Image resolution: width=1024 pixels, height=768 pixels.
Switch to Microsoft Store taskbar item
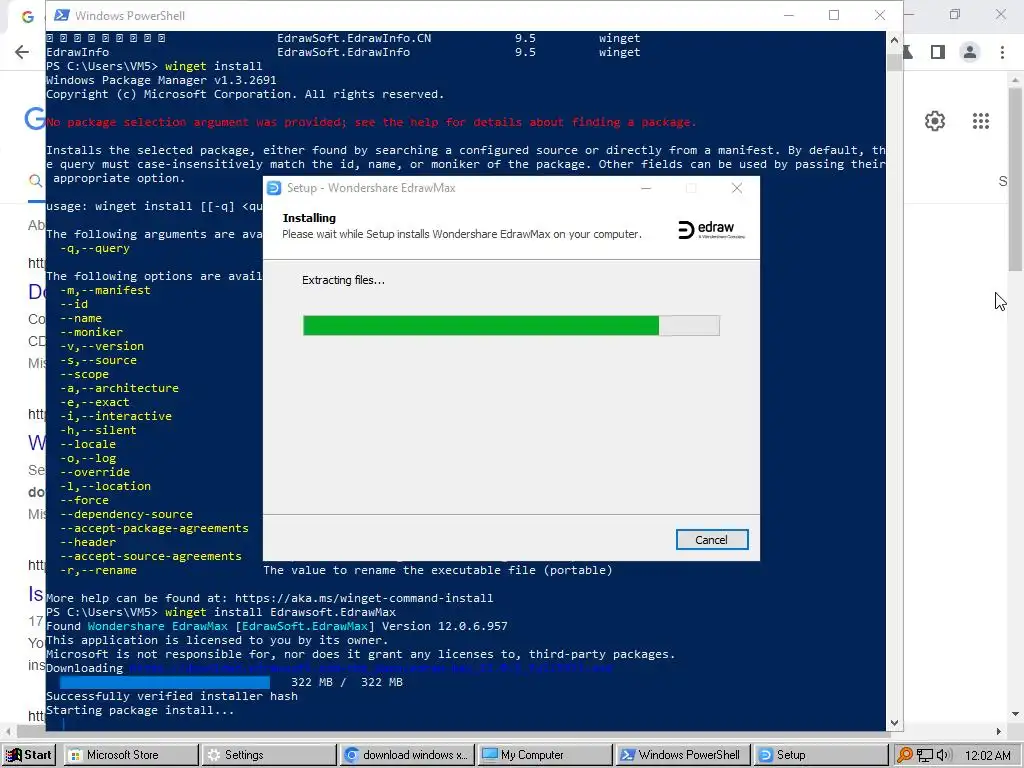[133, 755]
